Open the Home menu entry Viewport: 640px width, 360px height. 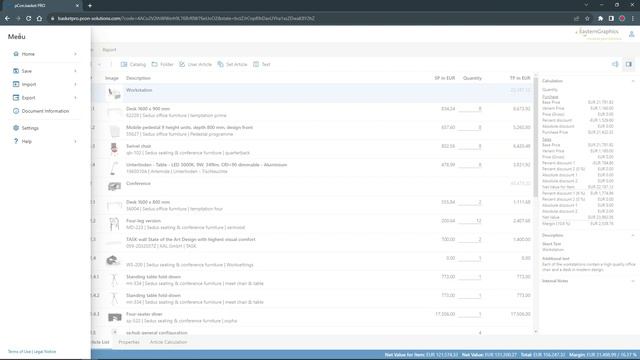pyautogui.click(x=44, y=54)
